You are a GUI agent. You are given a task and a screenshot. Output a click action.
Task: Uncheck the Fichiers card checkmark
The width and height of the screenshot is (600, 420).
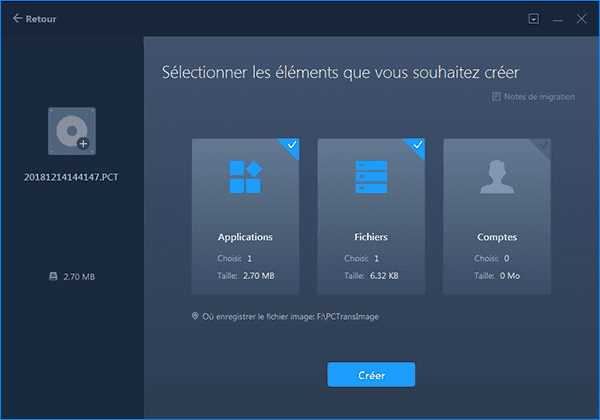click(418, 145)
